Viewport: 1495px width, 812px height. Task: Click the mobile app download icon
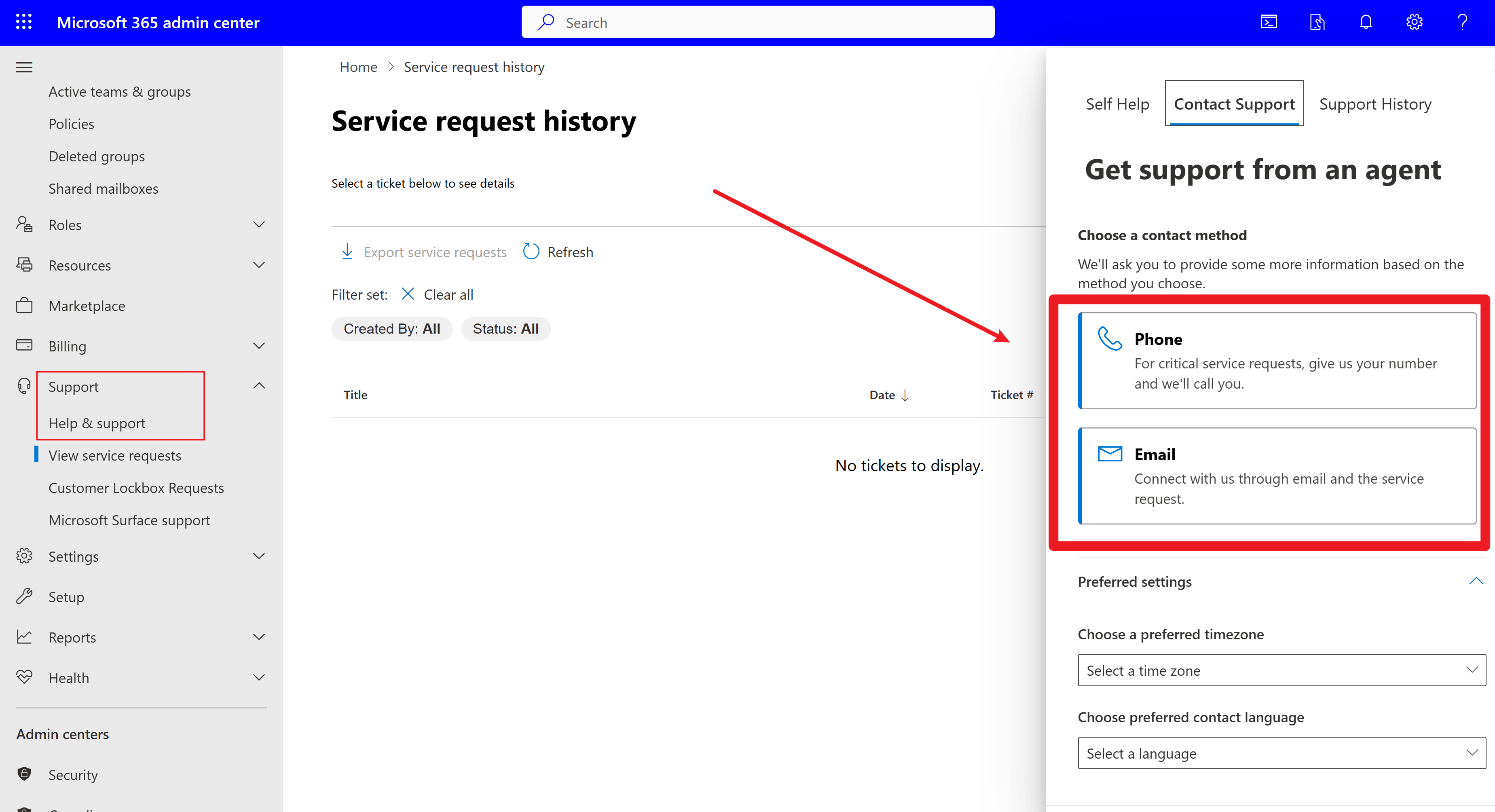(1317, 22)
